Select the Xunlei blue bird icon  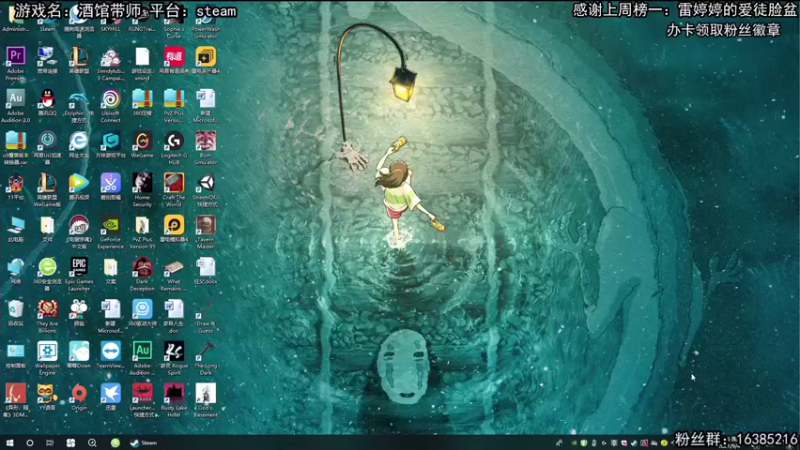pos(110,394)
